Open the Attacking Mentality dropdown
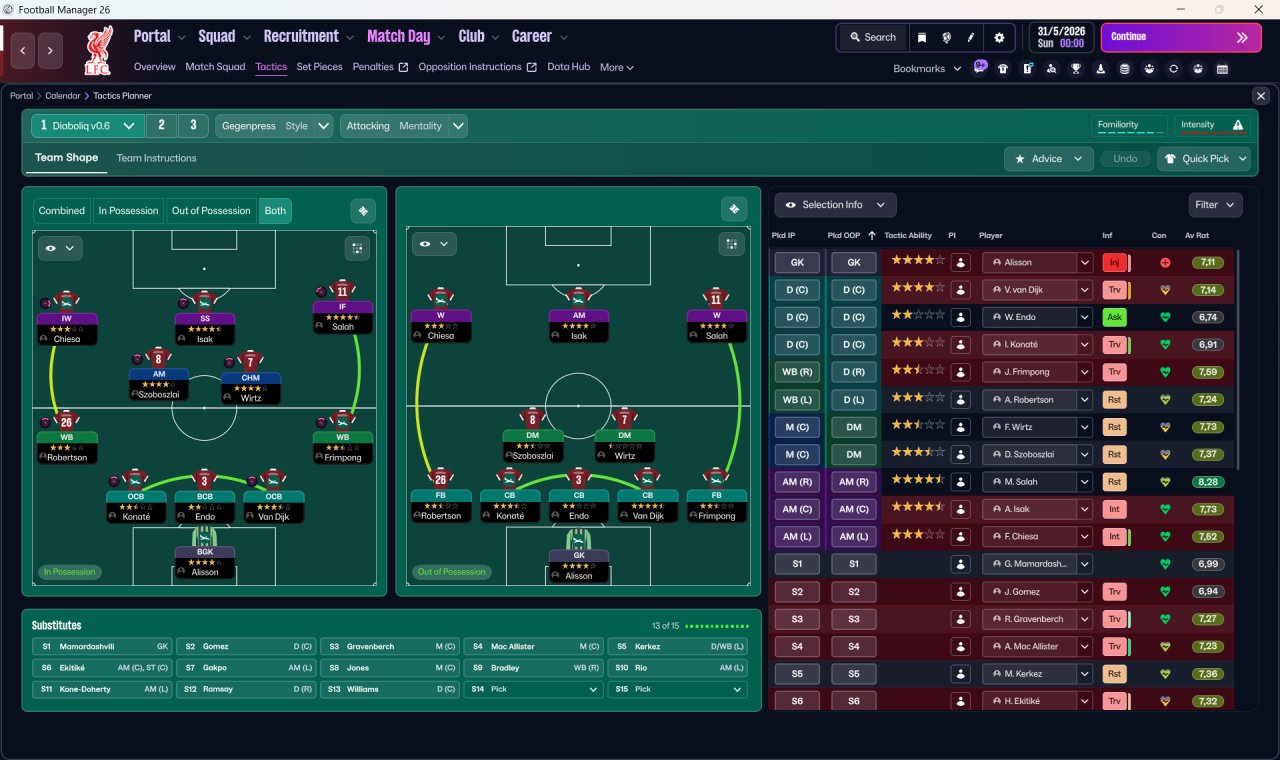 tap(404, 126)
